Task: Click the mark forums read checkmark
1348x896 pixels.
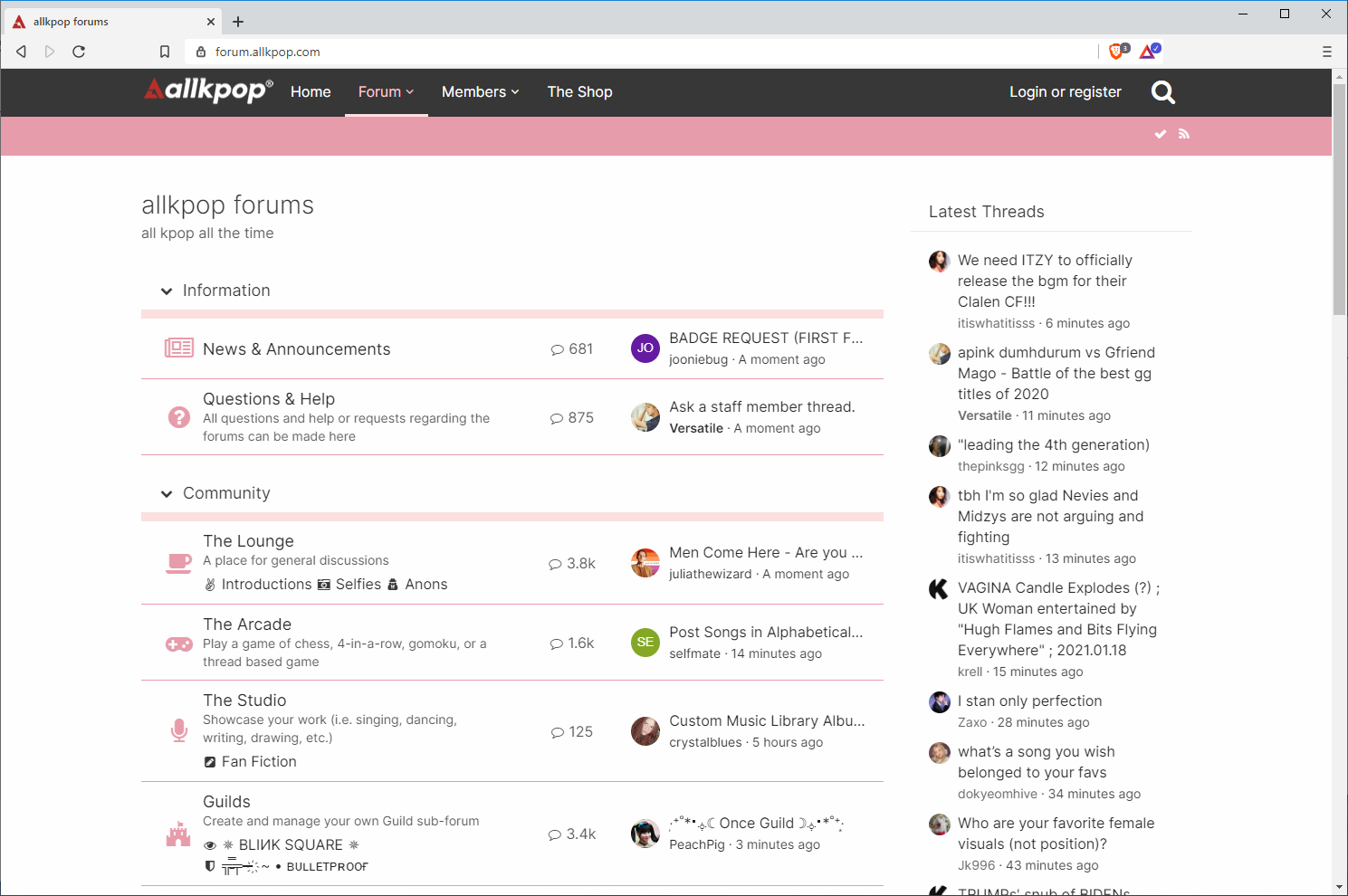Action: coord(1160,134)
